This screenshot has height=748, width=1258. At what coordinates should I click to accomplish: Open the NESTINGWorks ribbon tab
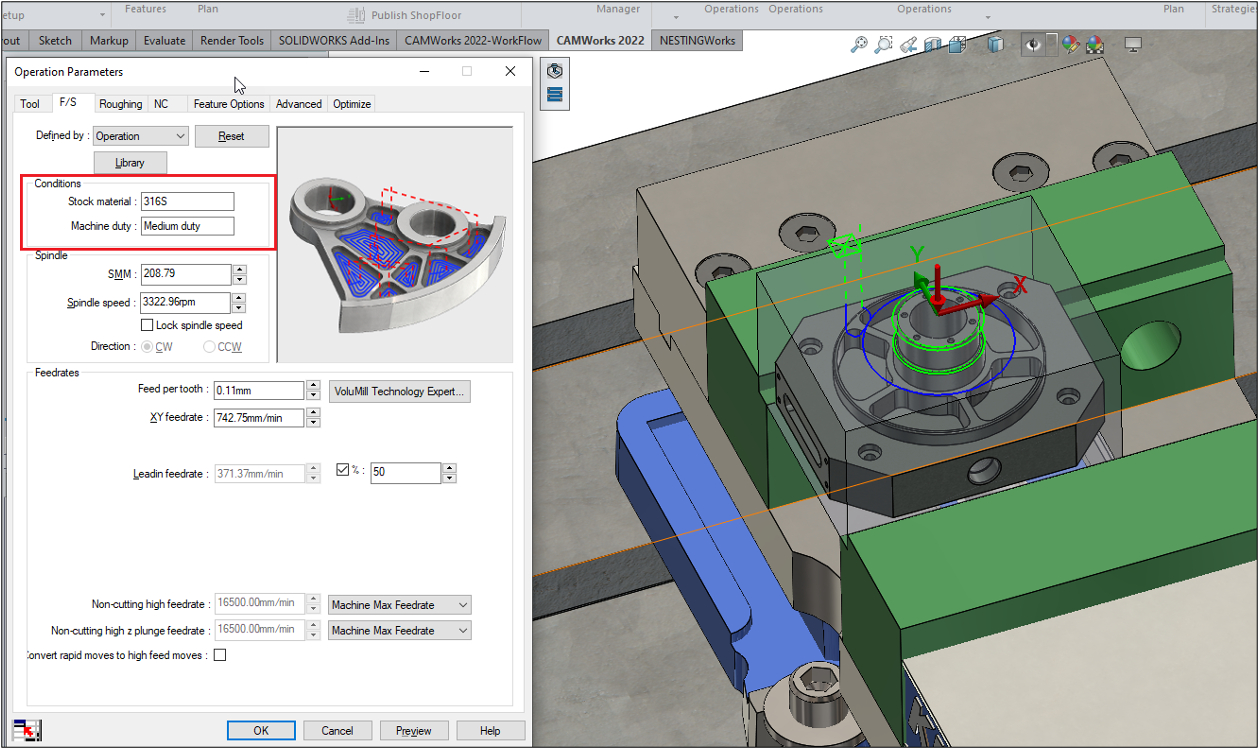coord(697,41)
